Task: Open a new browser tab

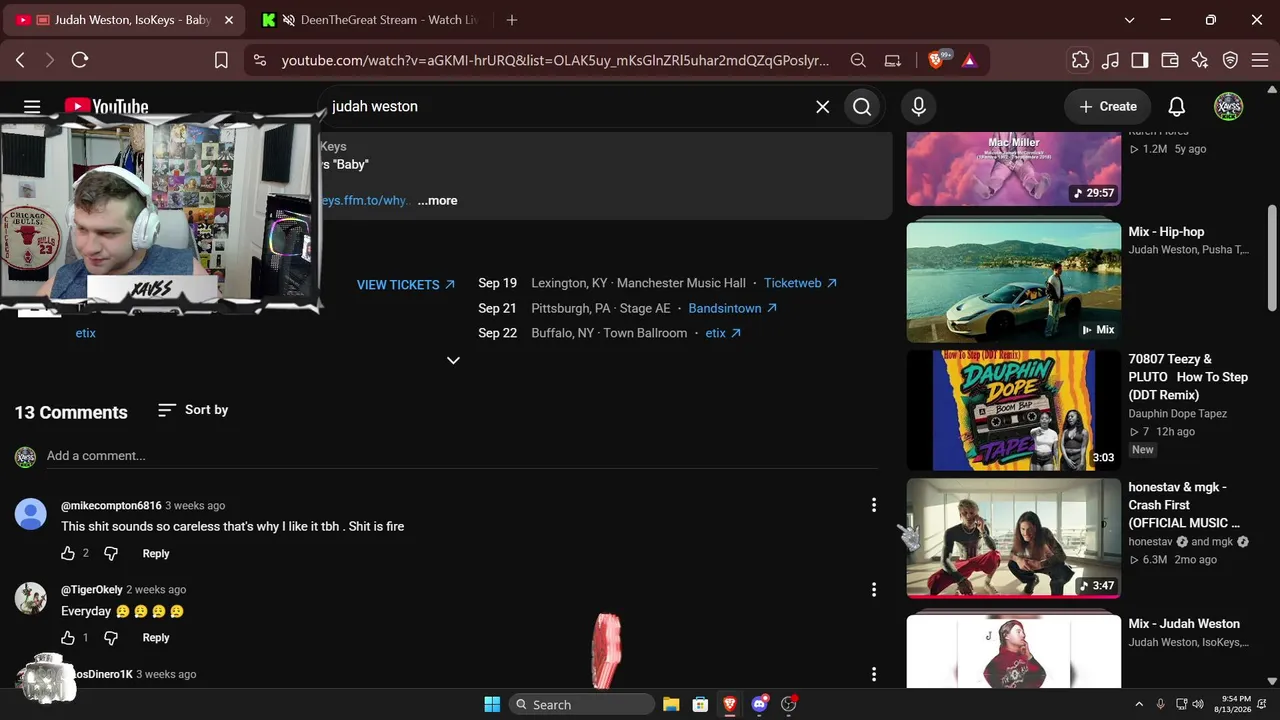Action: (x=512, y=20)
